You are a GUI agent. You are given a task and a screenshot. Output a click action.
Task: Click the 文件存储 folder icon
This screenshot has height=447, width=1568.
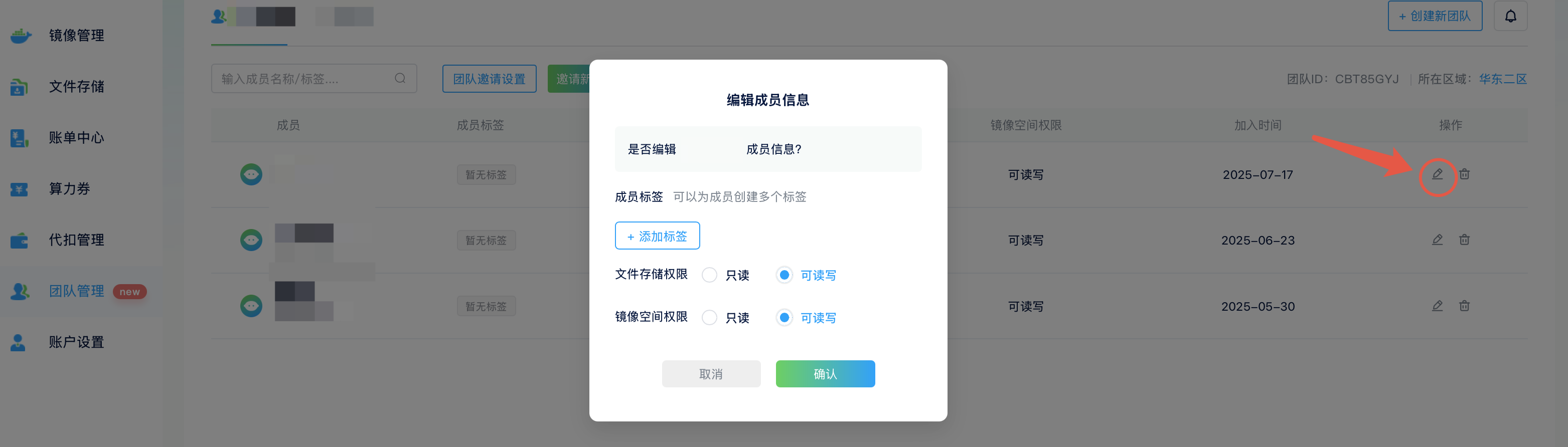point(20,87)
